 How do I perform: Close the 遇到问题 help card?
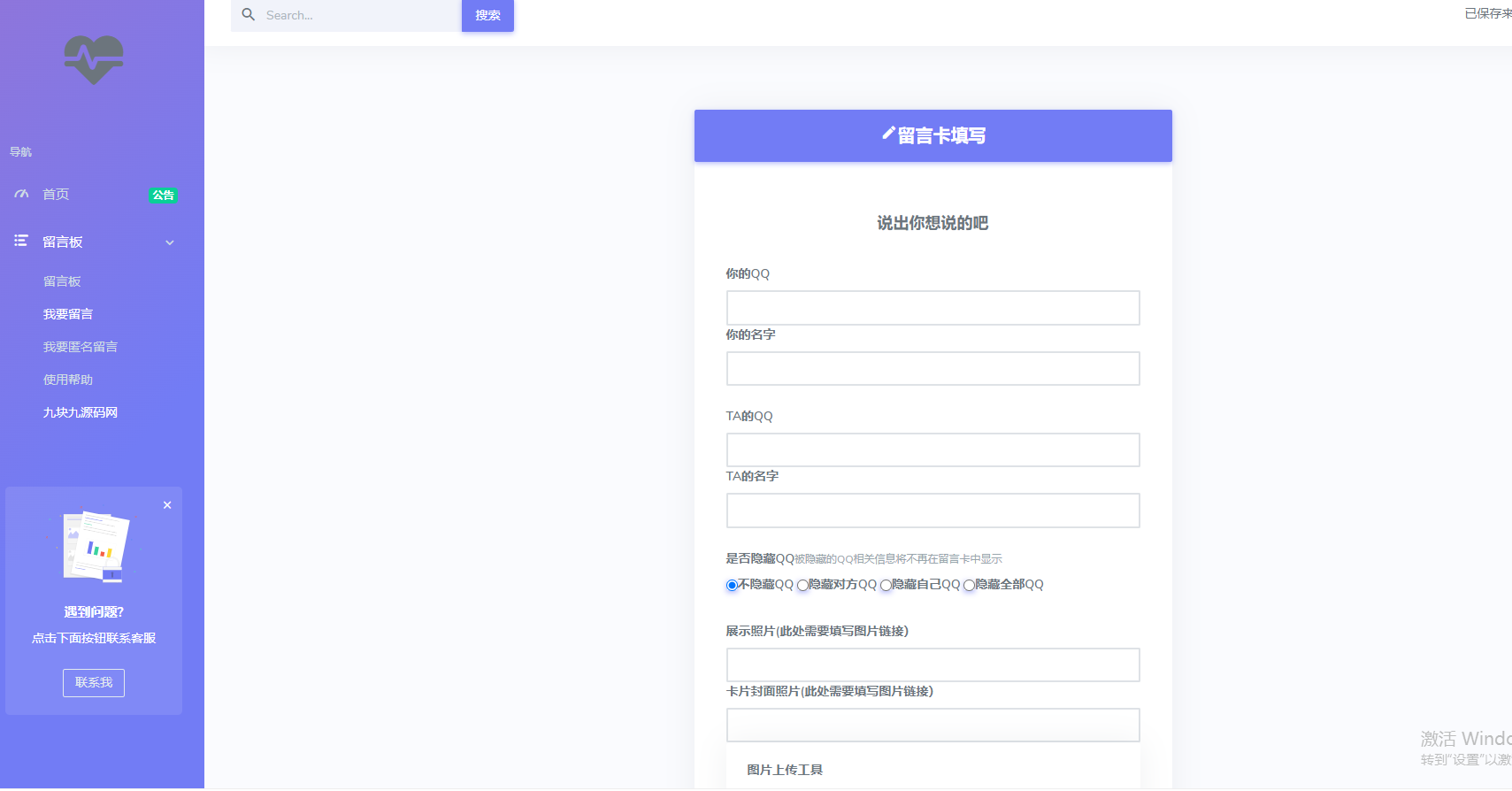pyautogui.click(x=167, y=505)
